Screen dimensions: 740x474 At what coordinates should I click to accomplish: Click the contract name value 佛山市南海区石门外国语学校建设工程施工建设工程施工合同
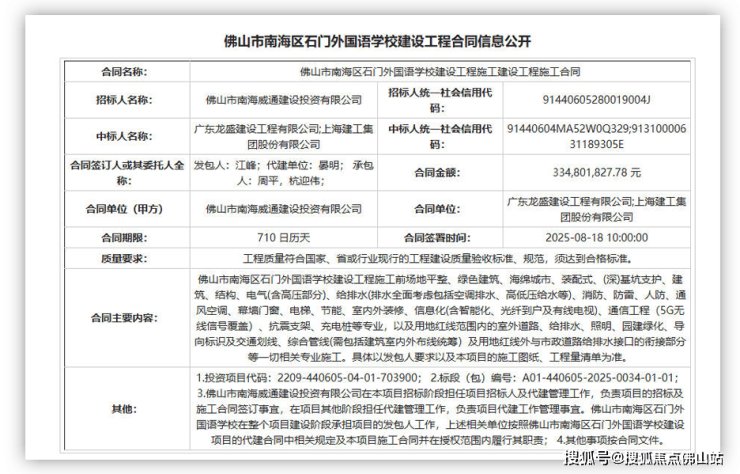pyautogui.click(x=440, y=72)
